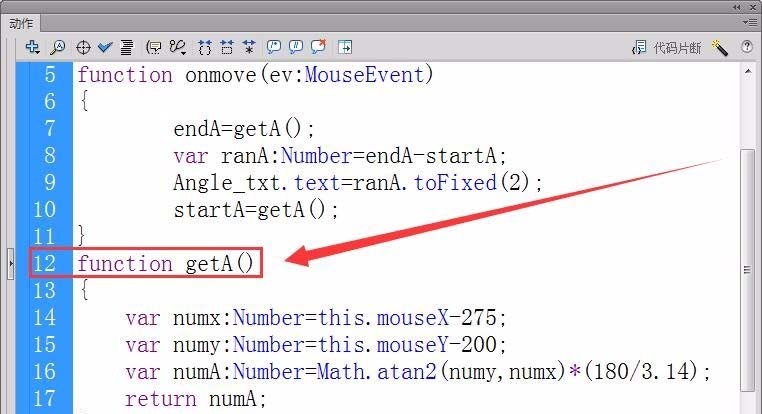Click line number 9 in gutter
This screenshot has height=414, width=762.
tap(50, 183)
